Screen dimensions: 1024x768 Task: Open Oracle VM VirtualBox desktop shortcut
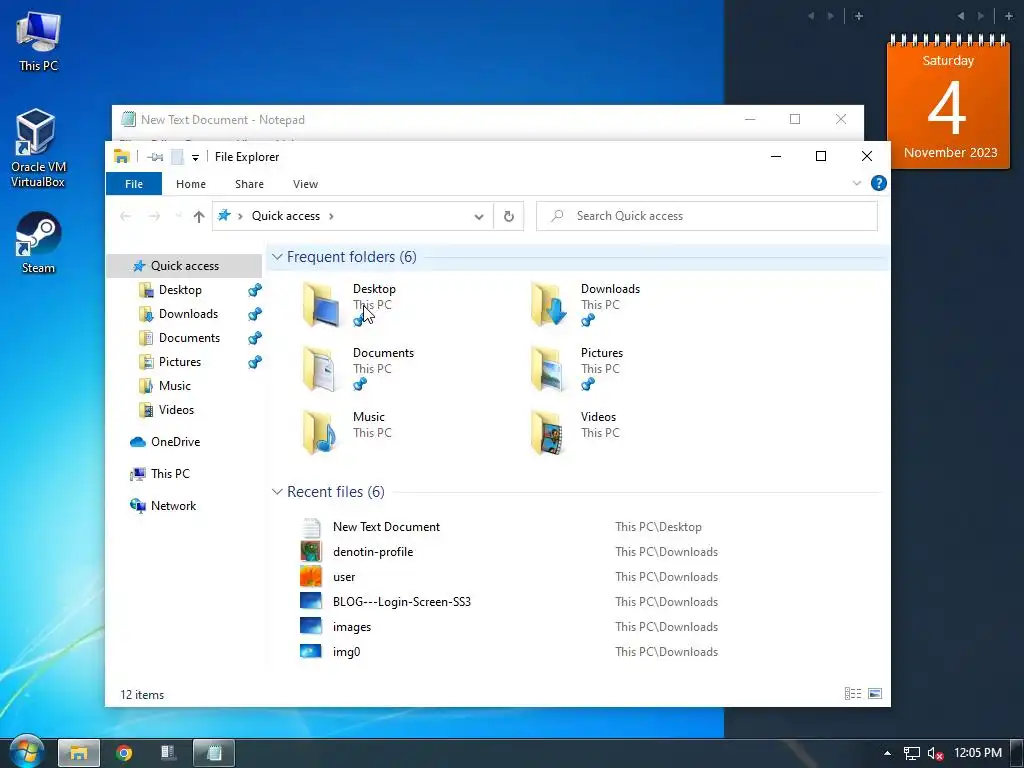pos(37,148)
